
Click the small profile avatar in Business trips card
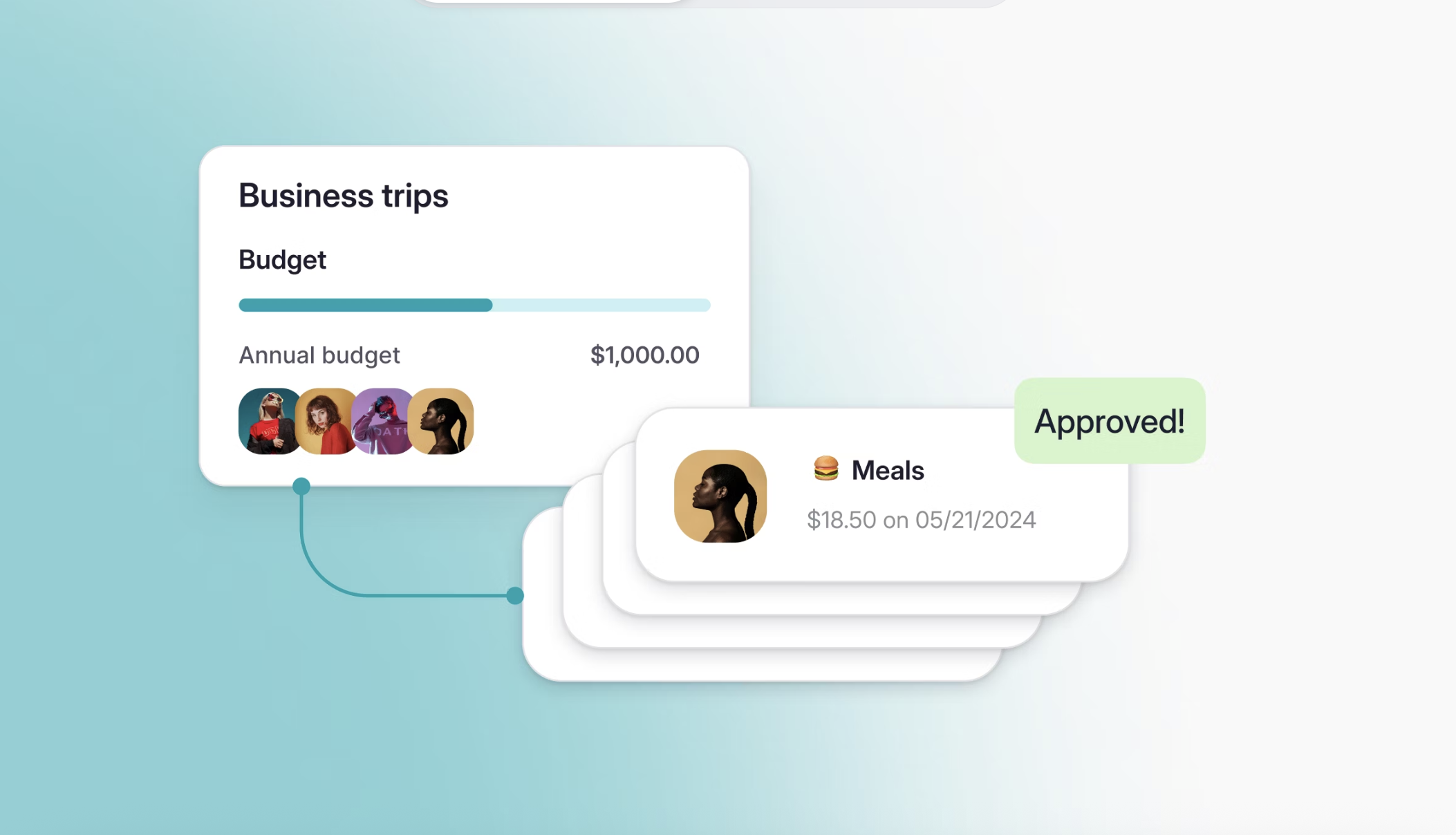click(442, 421)
